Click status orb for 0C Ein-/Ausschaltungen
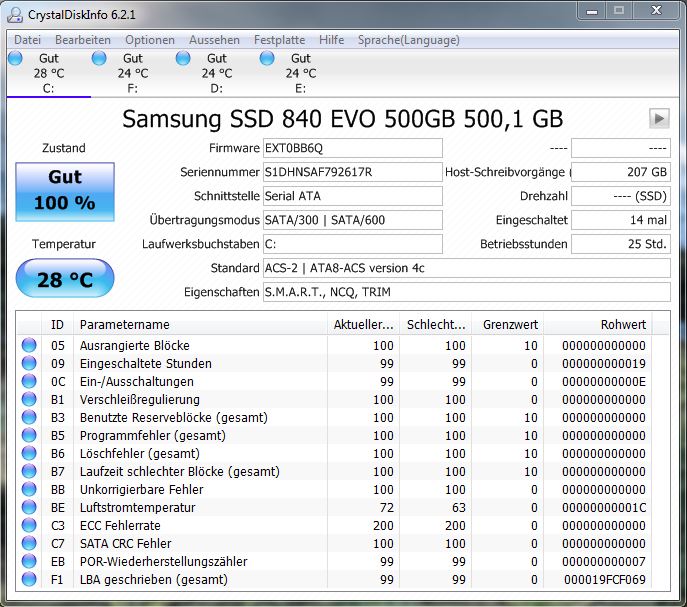 29,381
